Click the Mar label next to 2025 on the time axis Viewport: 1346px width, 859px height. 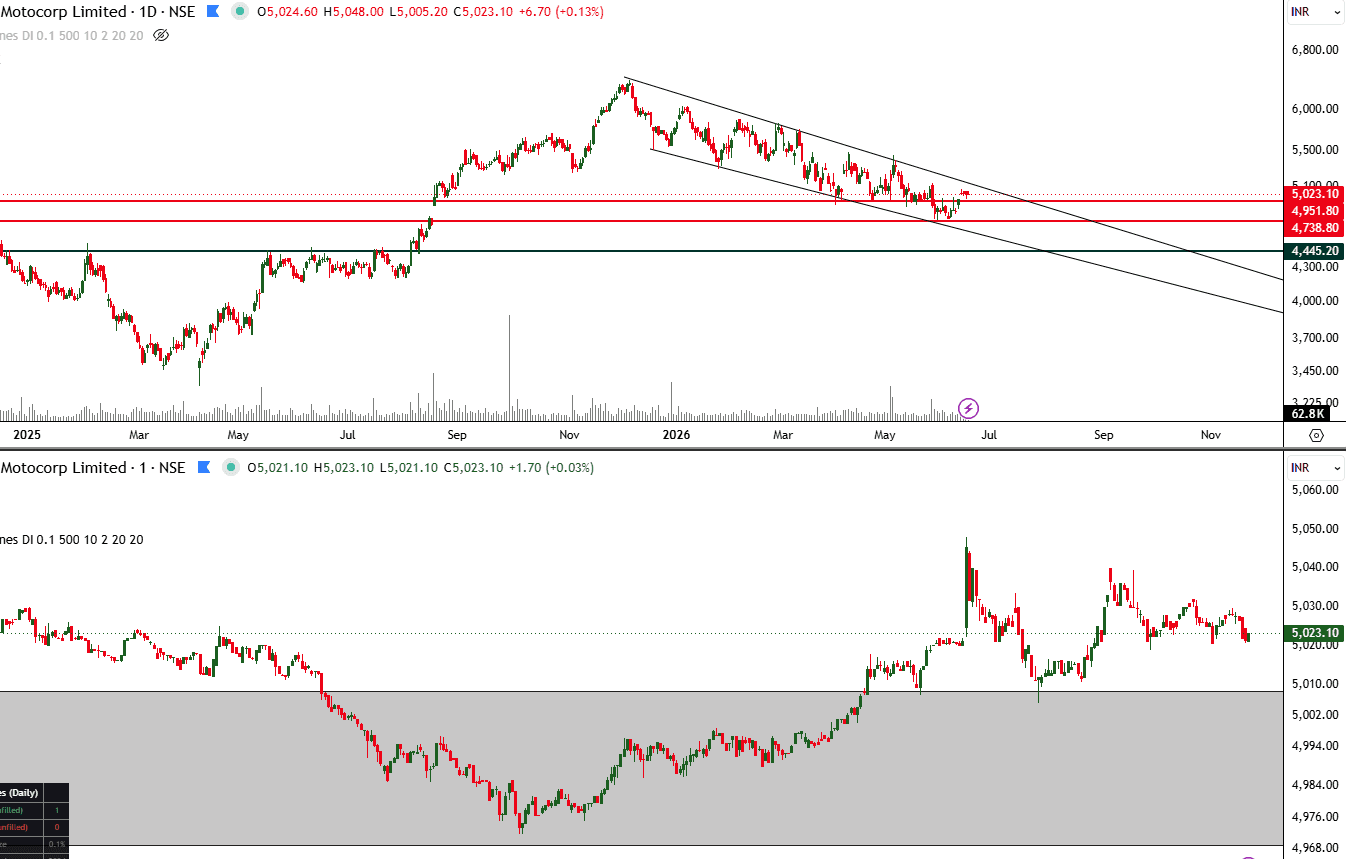click(139, 435)
